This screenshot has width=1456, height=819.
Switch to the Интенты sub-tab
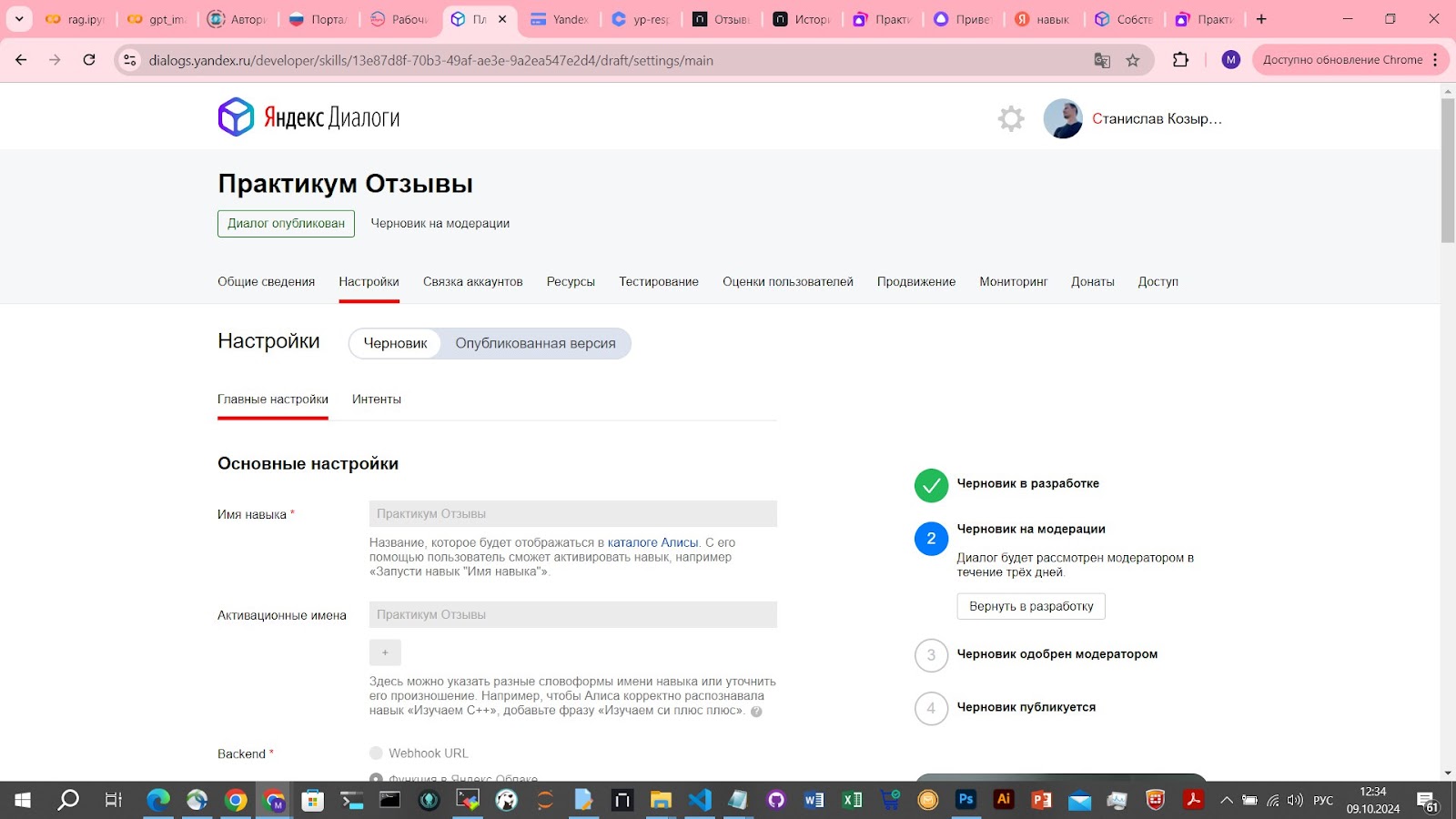point(377,399)
